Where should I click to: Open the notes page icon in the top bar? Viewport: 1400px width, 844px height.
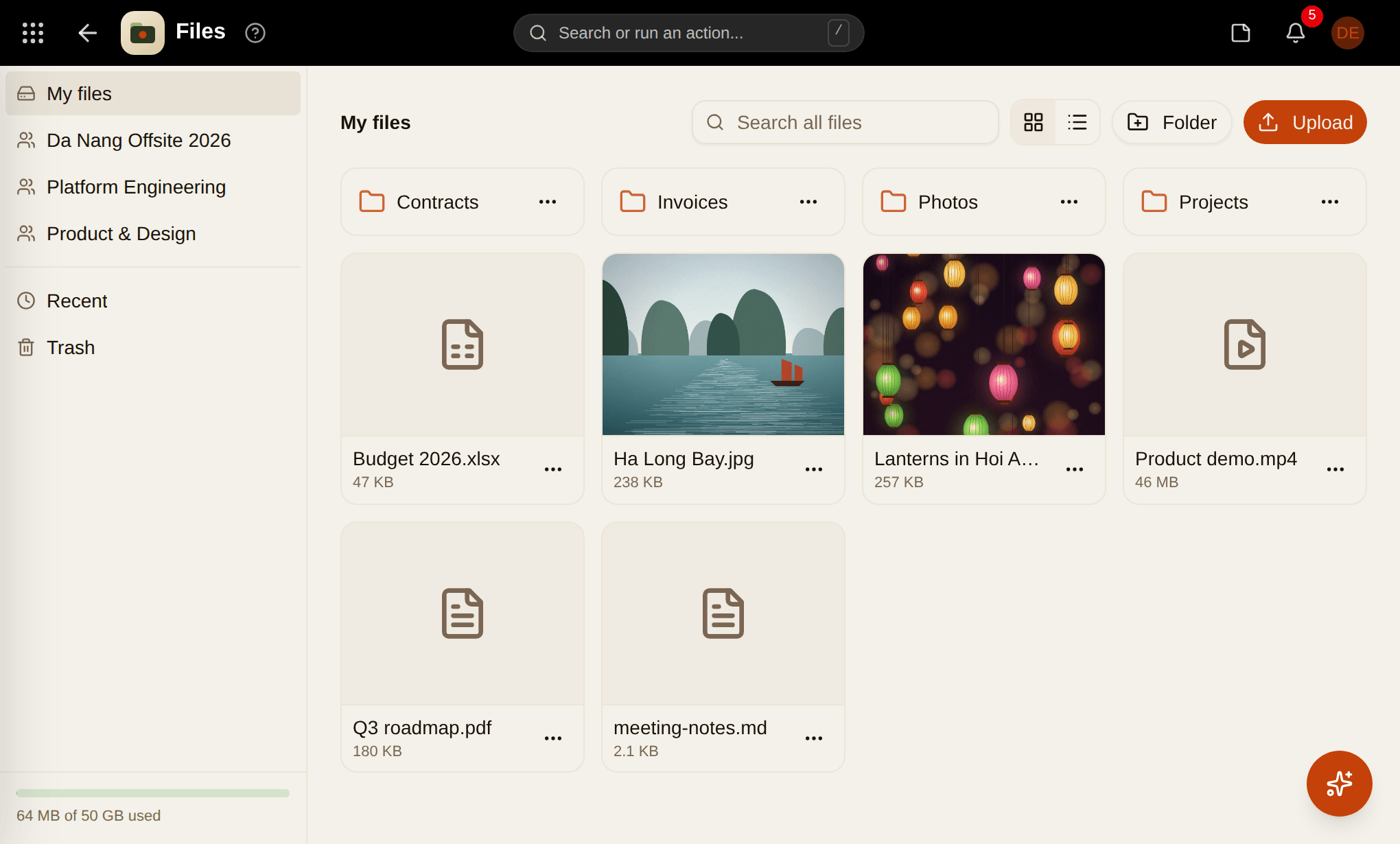coord(1241,33)
